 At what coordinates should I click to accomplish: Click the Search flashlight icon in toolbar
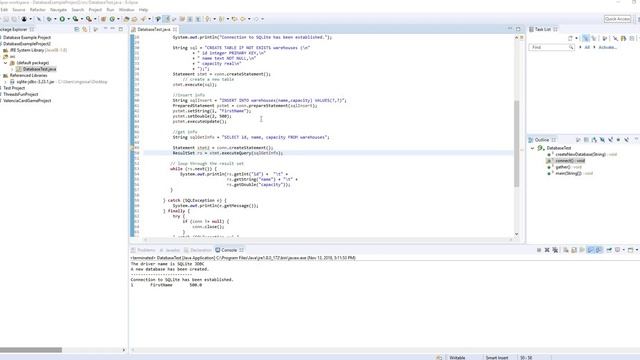[x=143, y=19]
